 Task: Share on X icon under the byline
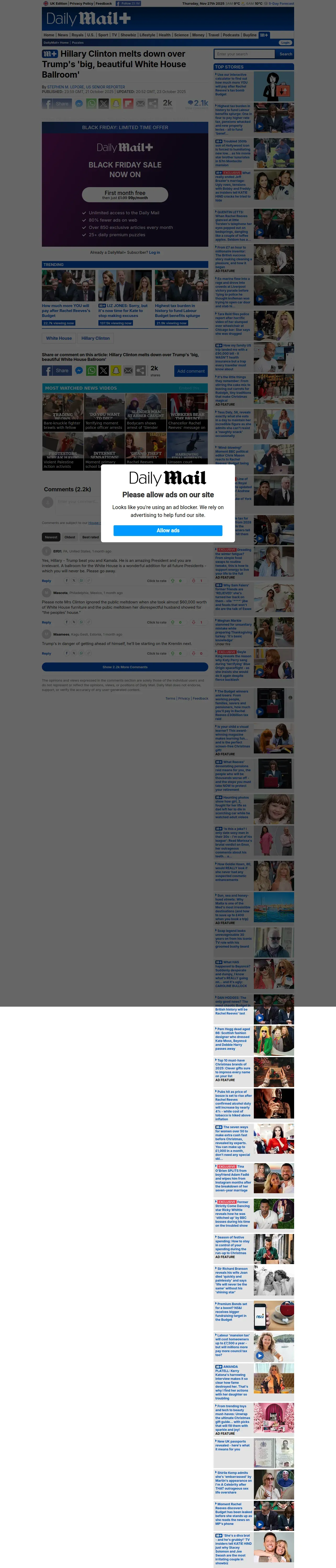point(104,104)
